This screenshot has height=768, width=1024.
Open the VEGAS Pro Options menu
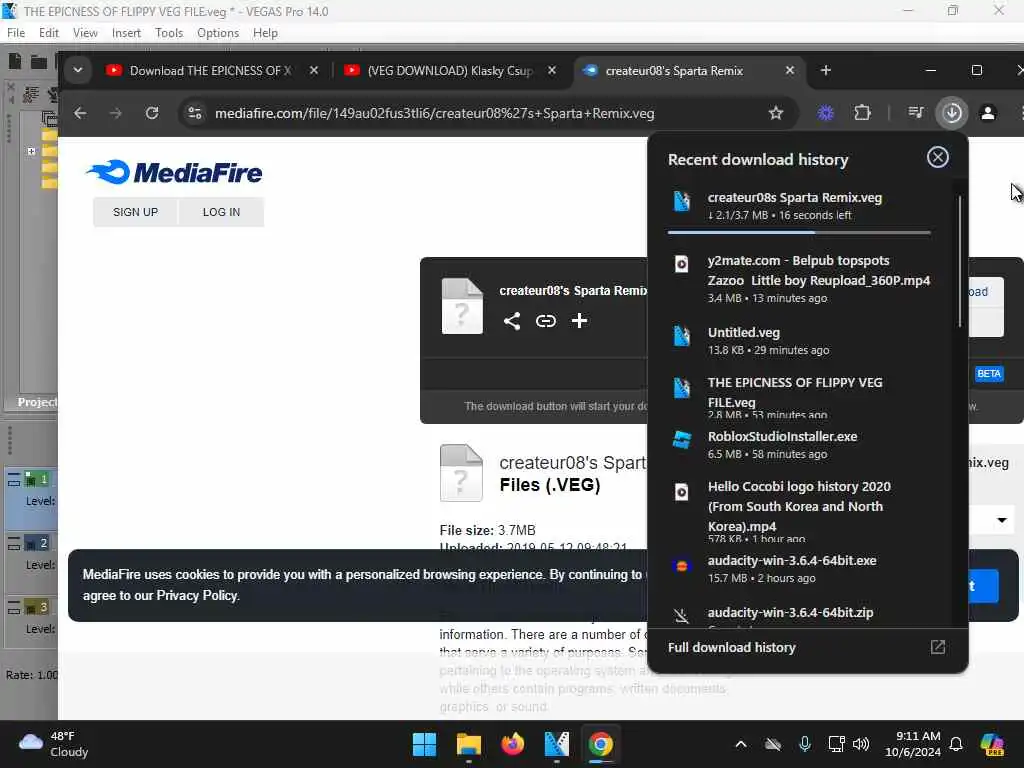point(218,33)
